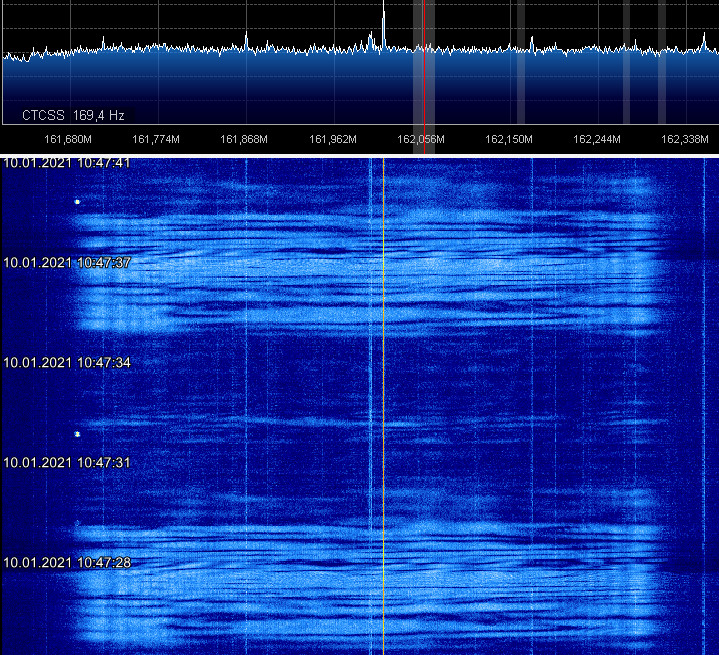Screen dimensions: 719x655
Task: Select the 162,338M frequency label
Action: click(685, 139)
